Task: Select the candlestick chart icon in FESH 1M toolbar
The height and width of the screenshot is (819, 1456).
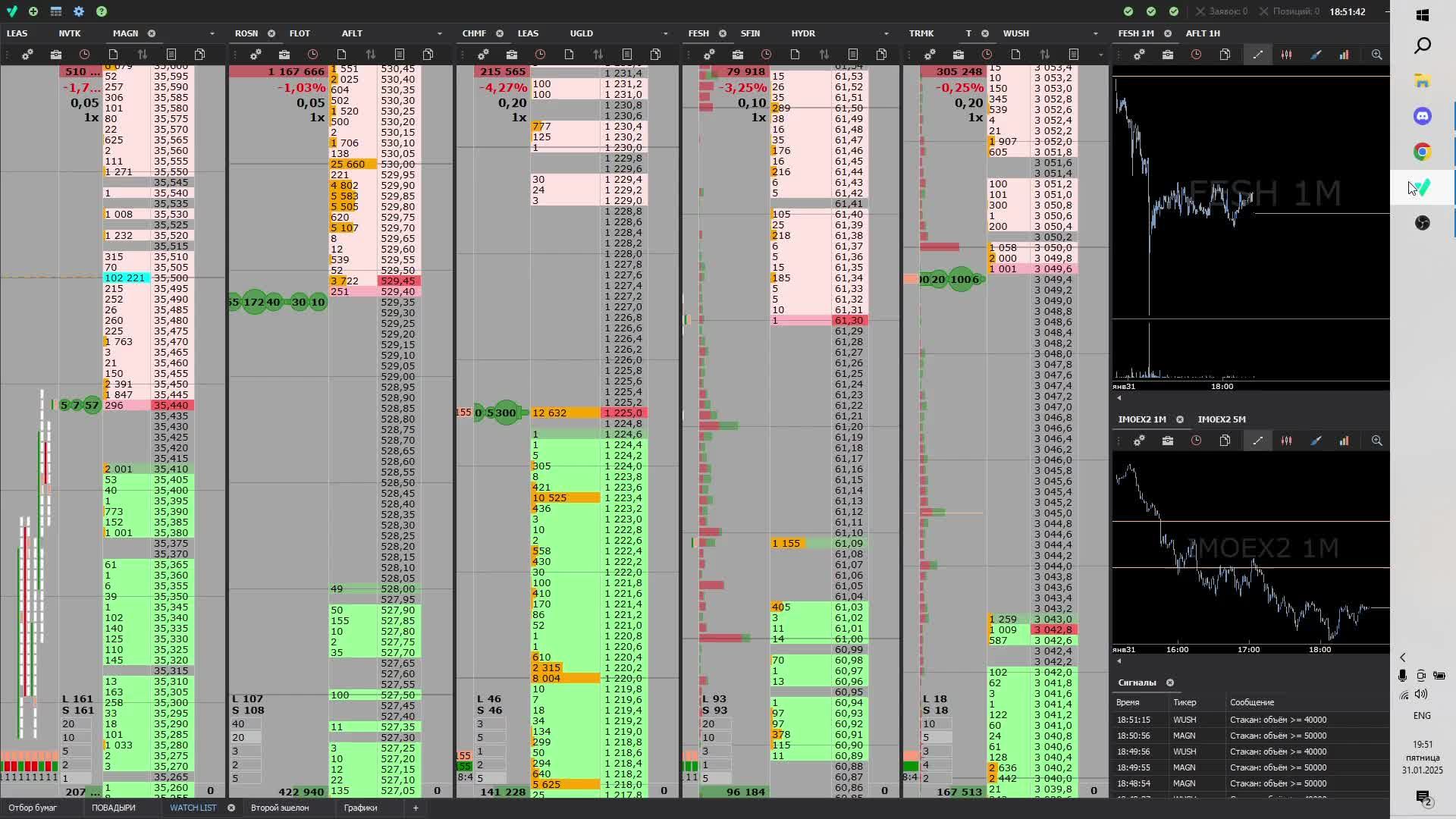Action: (1286, 55)
